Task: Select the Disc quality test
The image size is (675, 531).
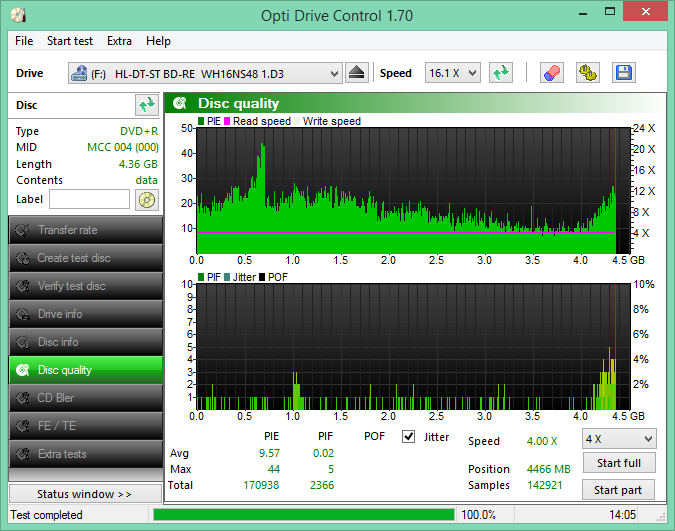Action: (86, 370)
